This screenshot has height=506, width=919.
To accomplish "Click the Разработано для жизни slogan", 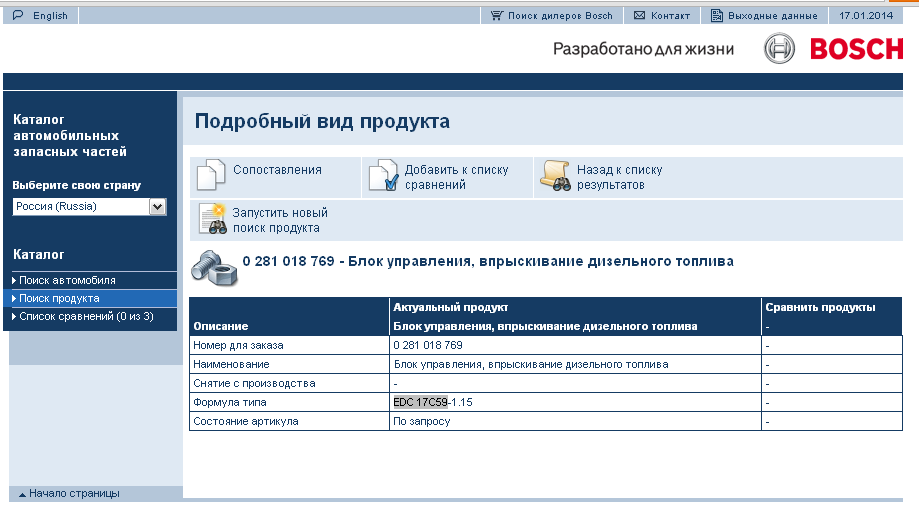I will 643,49.
